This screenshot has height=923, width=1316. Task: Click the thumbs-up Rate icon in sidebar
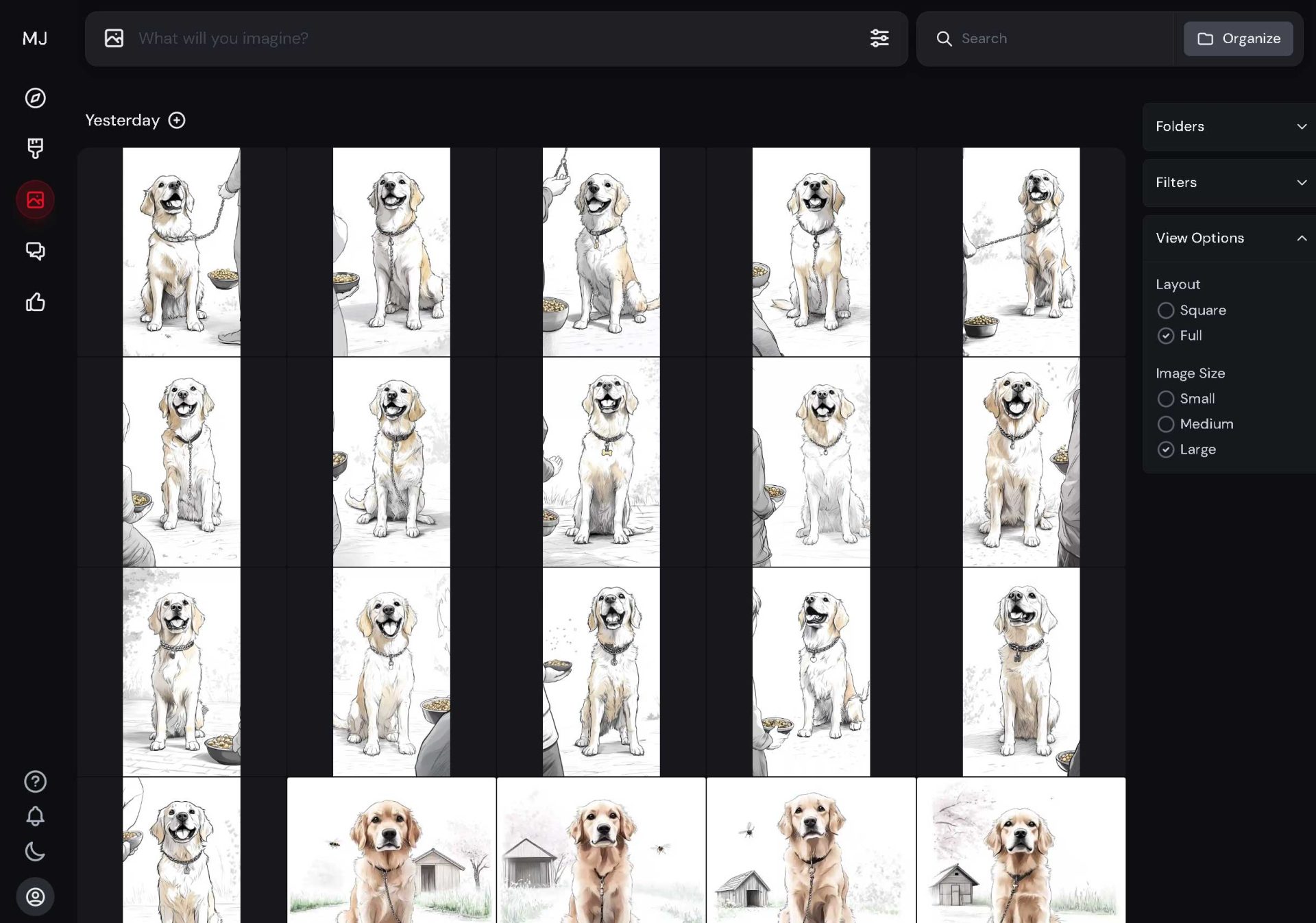click(x=35, y=302)
